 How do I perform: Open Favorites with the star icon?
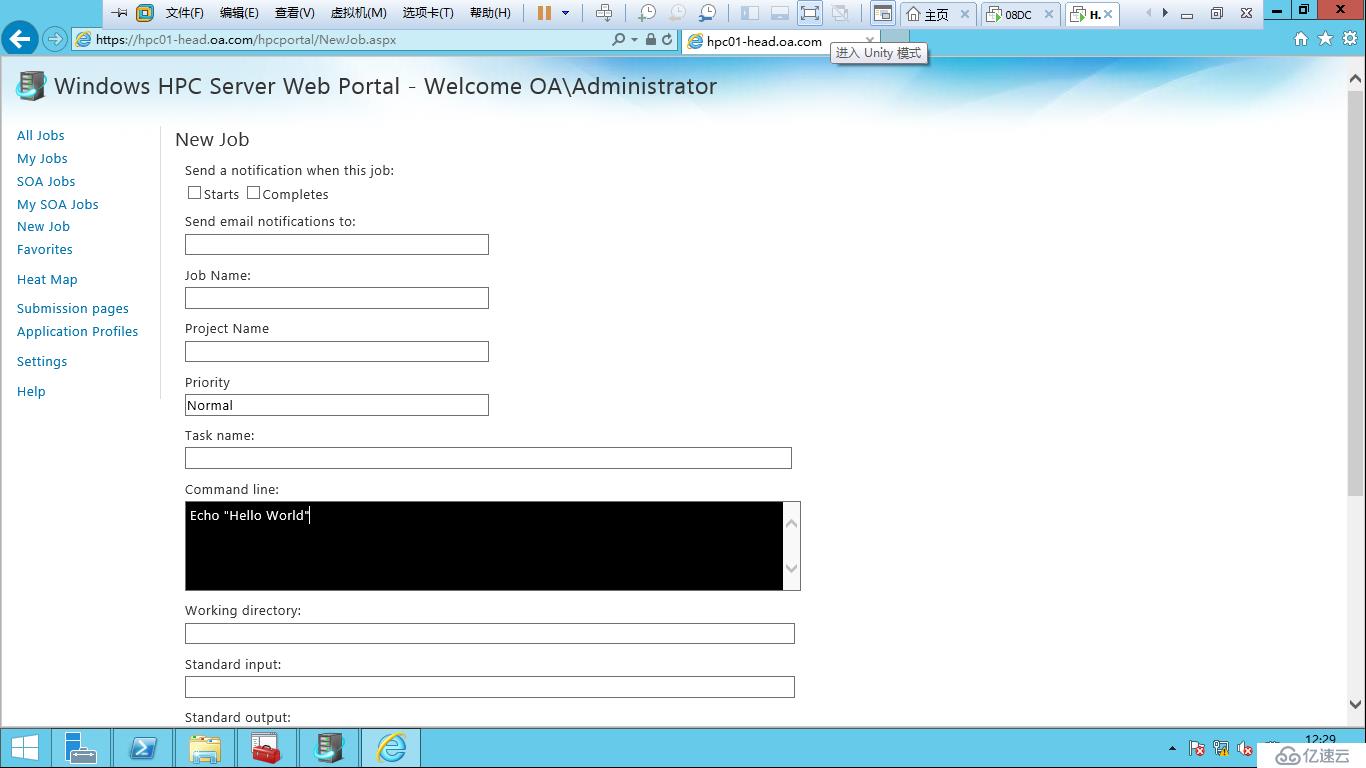[x=1325, y=39]
